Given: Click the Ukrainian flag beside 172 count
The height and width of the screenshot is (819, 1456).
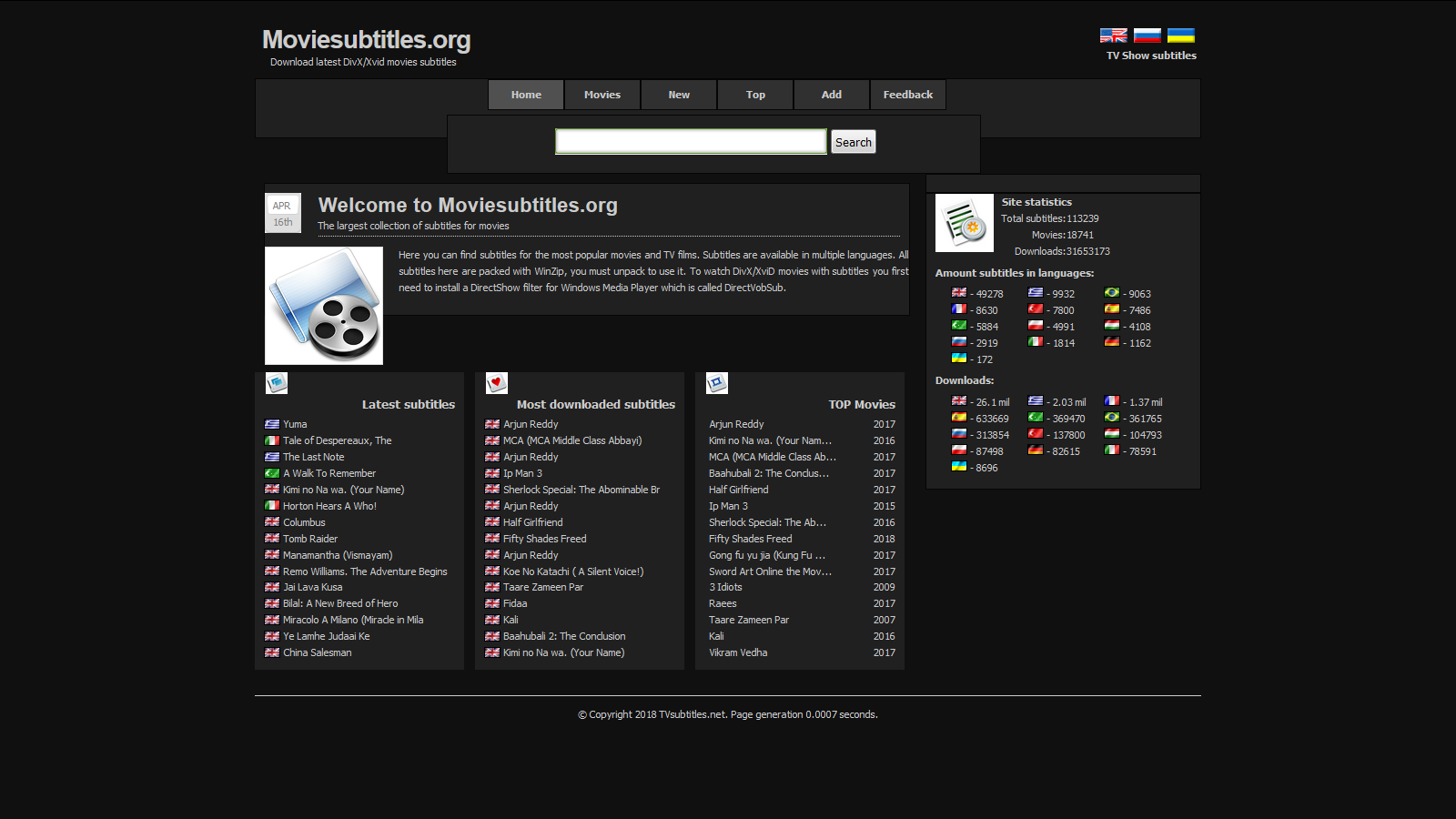Looking at the screenshot, I should (x=959, y=358).
